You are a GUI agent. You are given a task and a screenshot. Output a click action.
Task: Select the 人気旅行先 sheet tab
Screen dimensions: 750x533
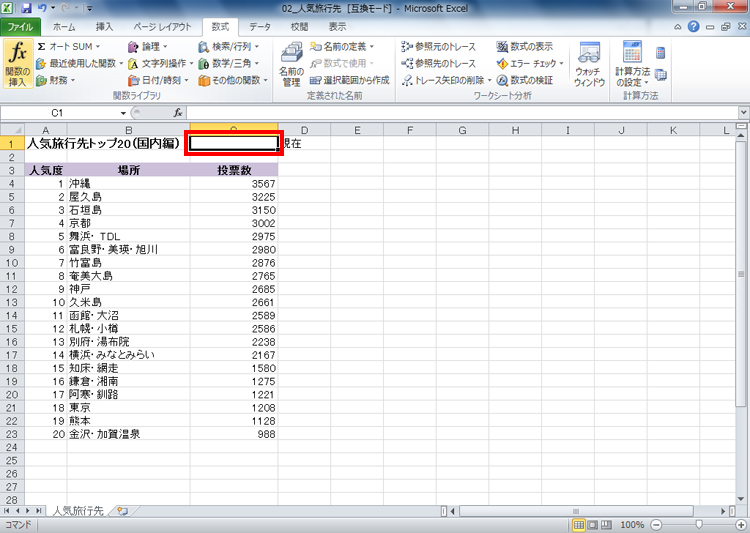pos(77,511)
